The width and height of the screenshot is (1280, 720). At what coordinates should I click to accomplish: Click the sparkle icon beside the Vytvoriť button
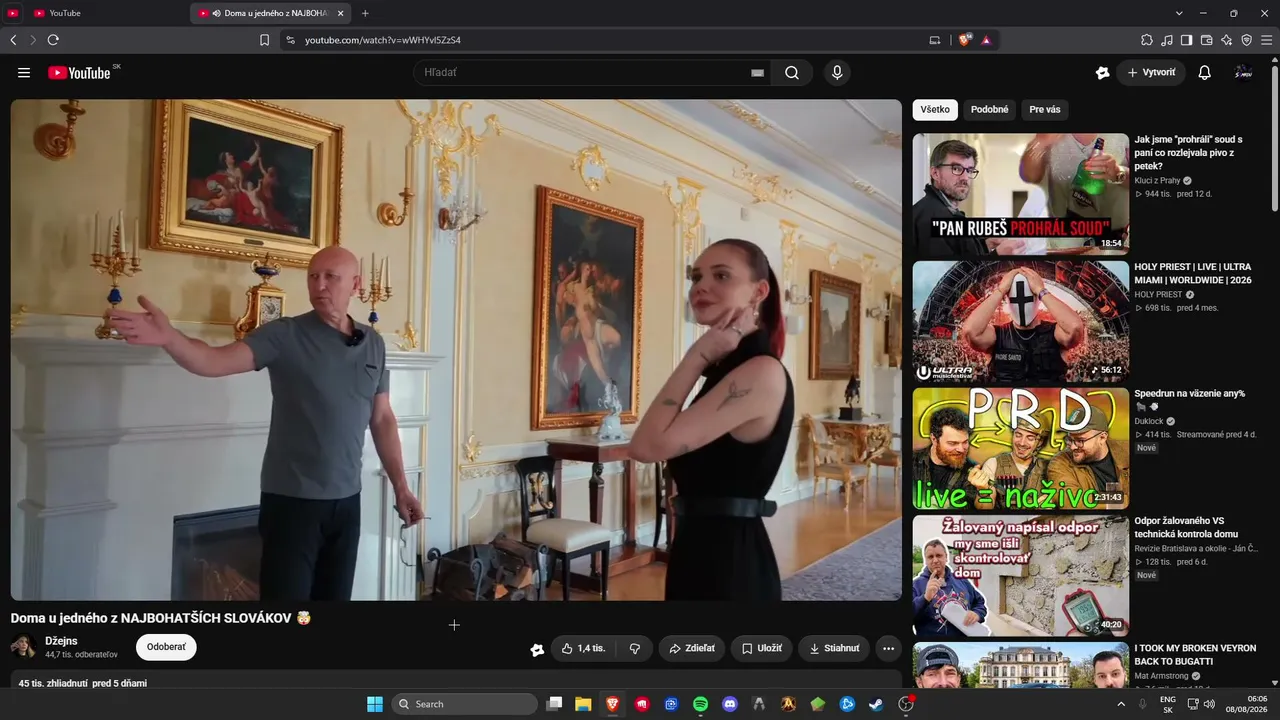click(1102, 72)
